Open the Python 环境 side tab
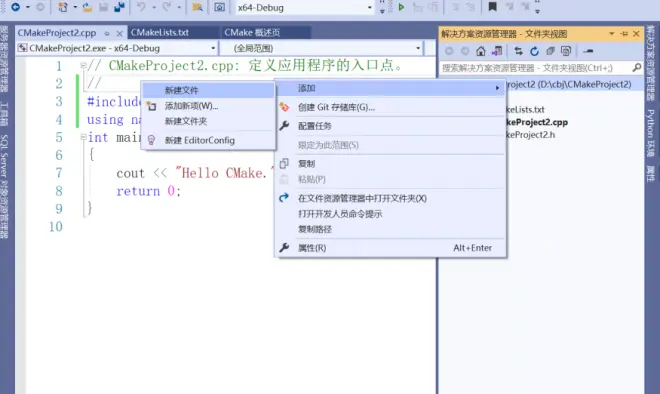 651,133
